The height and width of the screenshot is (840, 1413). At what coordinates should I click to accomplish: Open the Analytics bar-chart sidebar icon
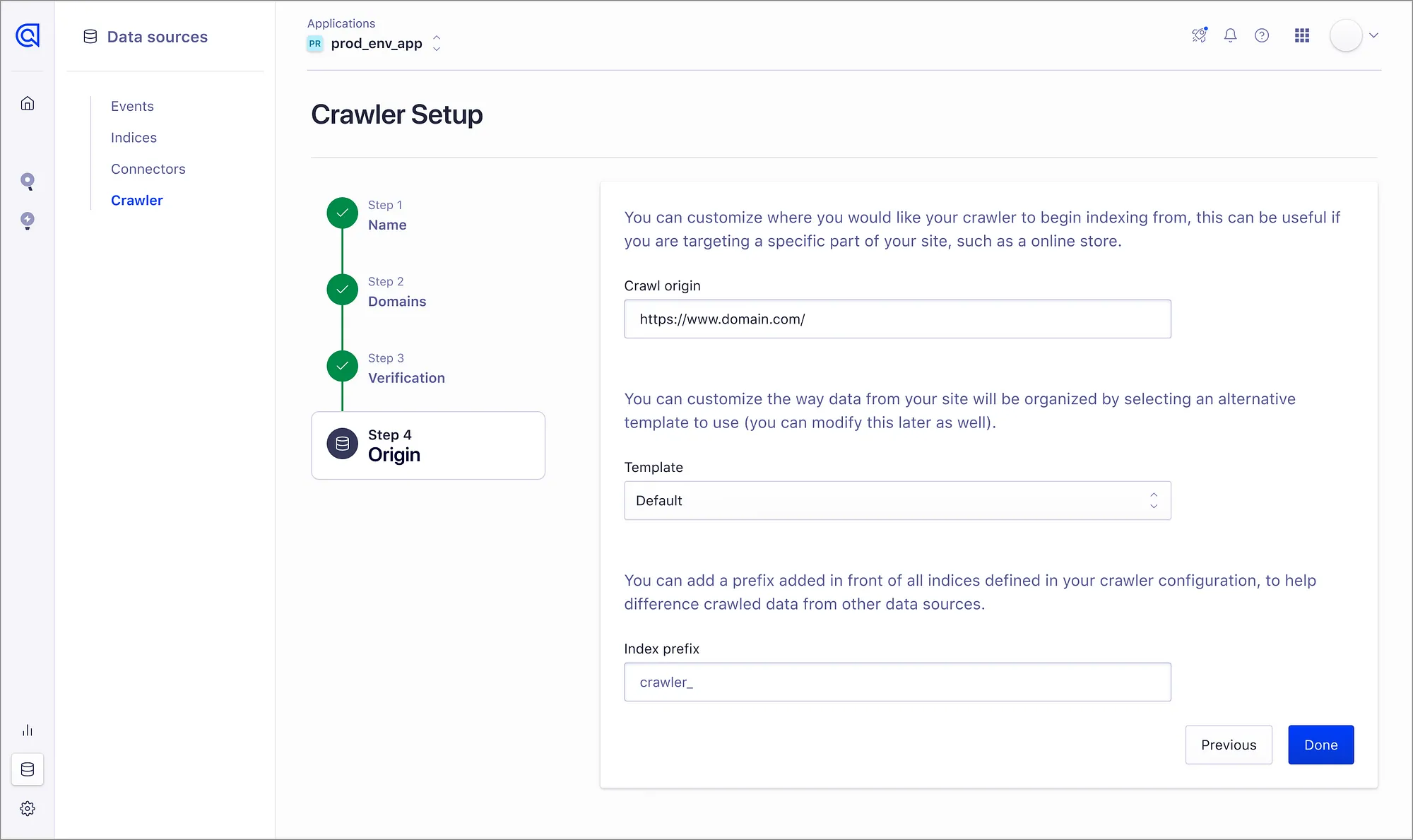[28, 730]
